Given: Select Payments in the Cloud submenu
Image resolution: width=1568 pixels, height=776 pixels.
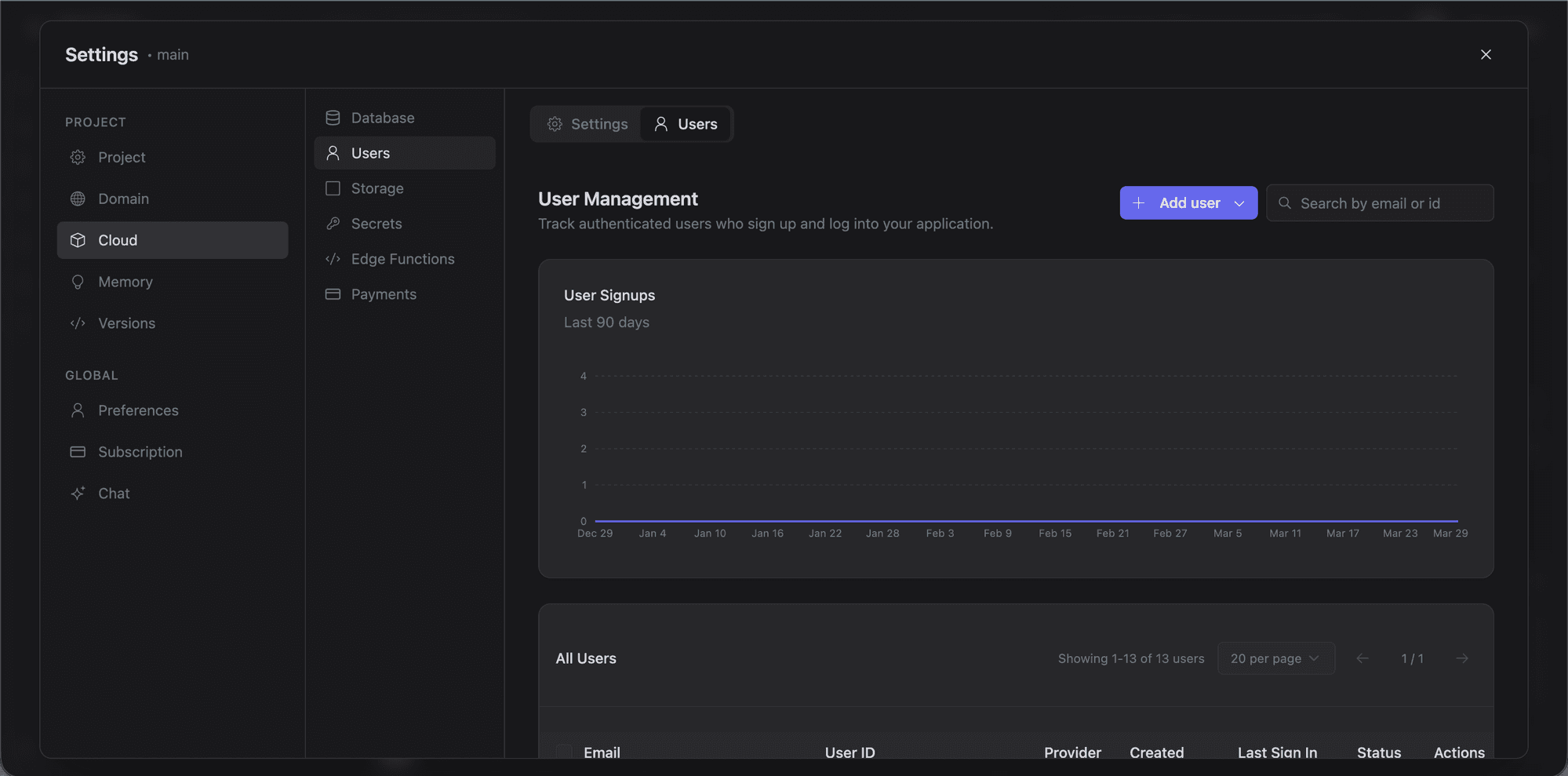Looking at the screenshot, I should (x=405, y=294).
